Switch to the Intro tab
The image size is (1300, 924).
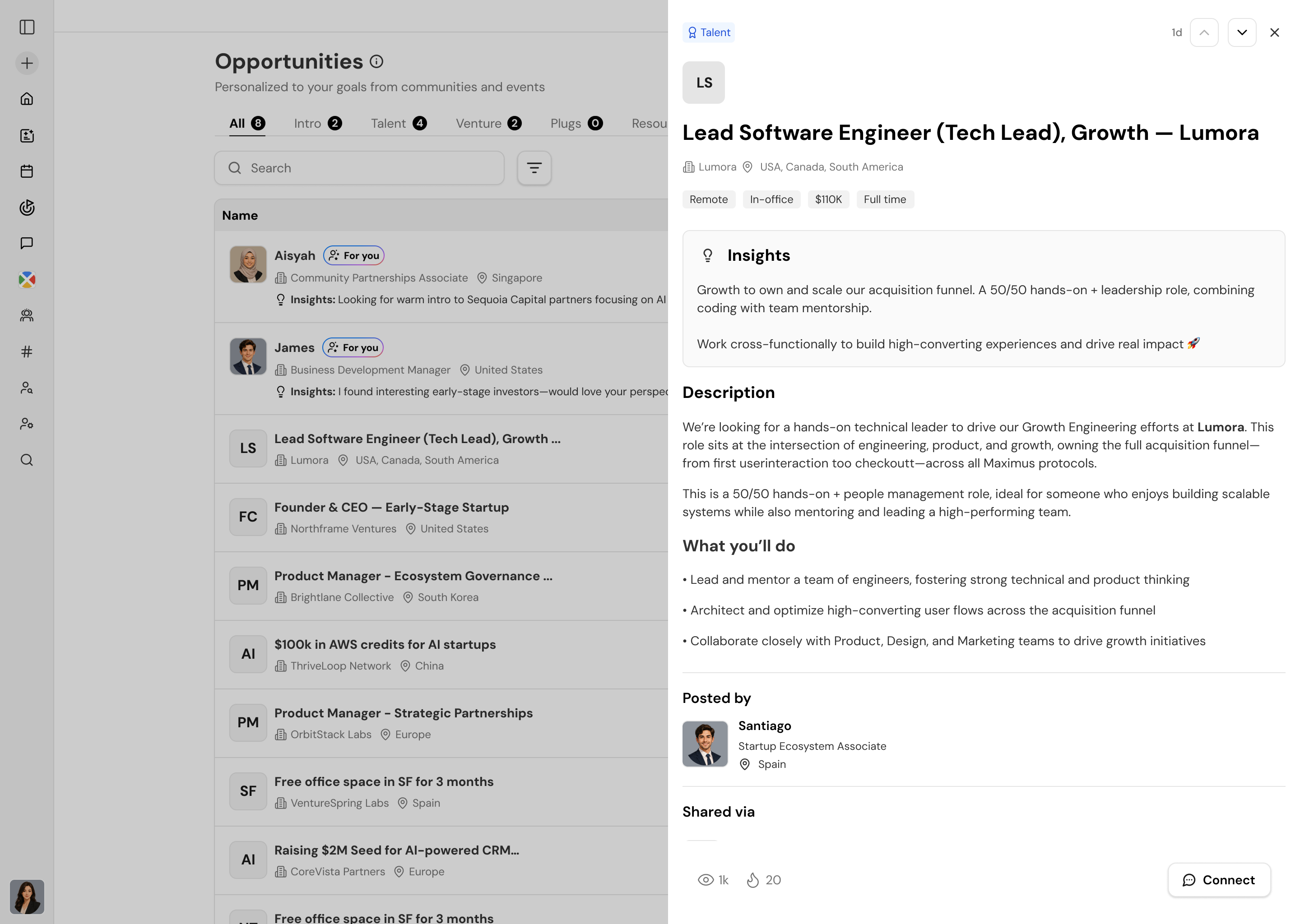(x=318, y=124)
